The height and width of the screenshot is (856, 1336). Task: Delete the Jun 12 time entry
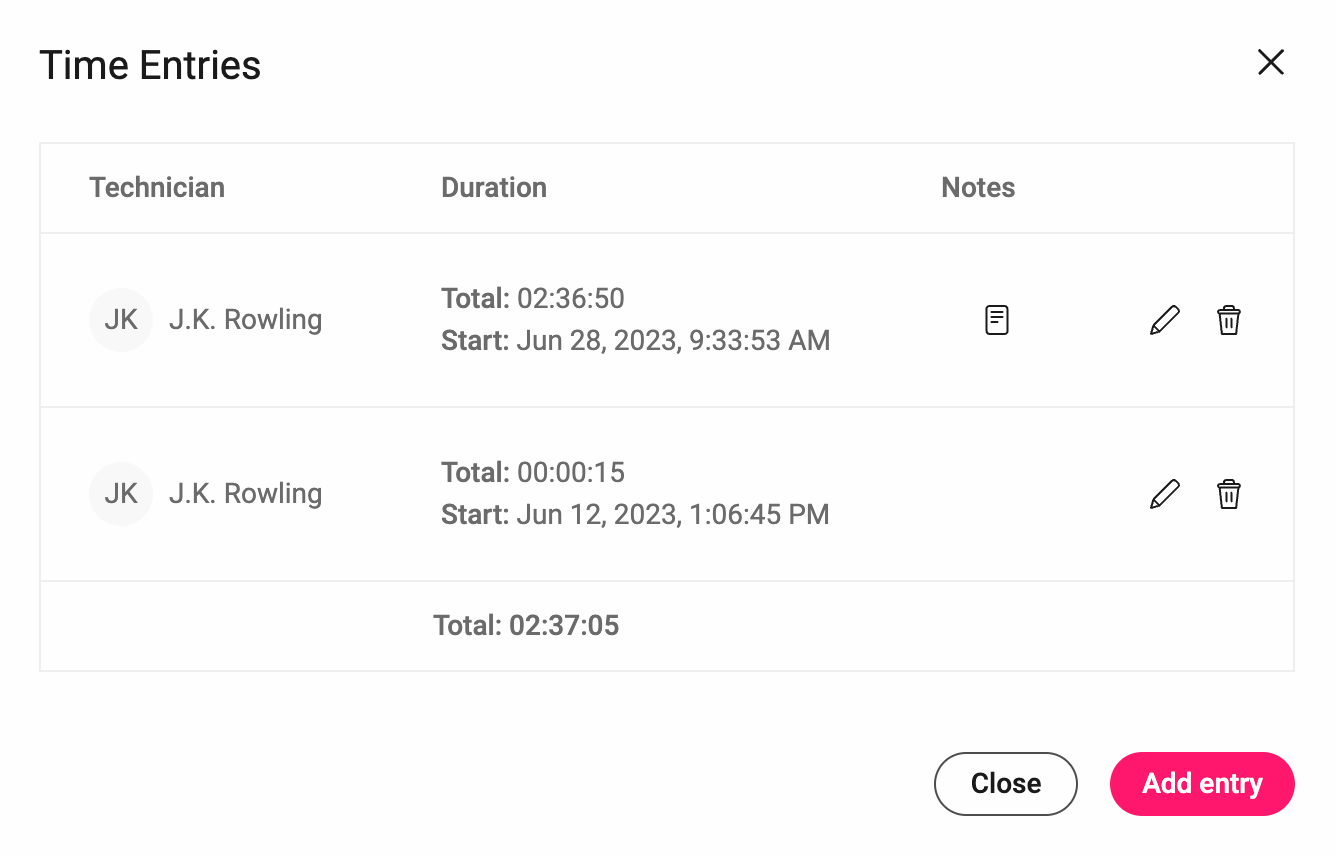(1229, 494)
